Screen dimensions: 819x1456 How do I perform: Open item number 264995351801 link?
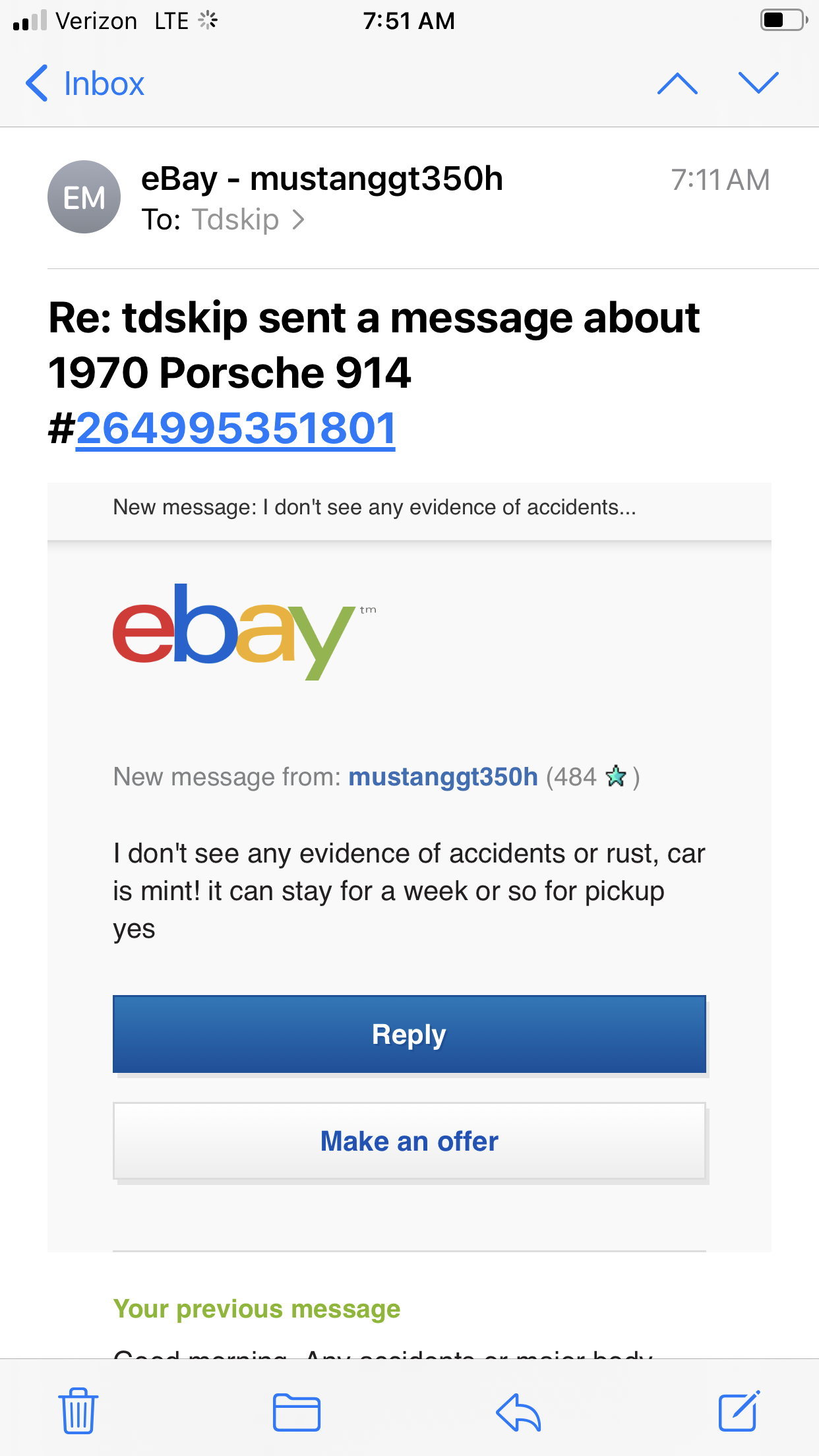(235, 429)
